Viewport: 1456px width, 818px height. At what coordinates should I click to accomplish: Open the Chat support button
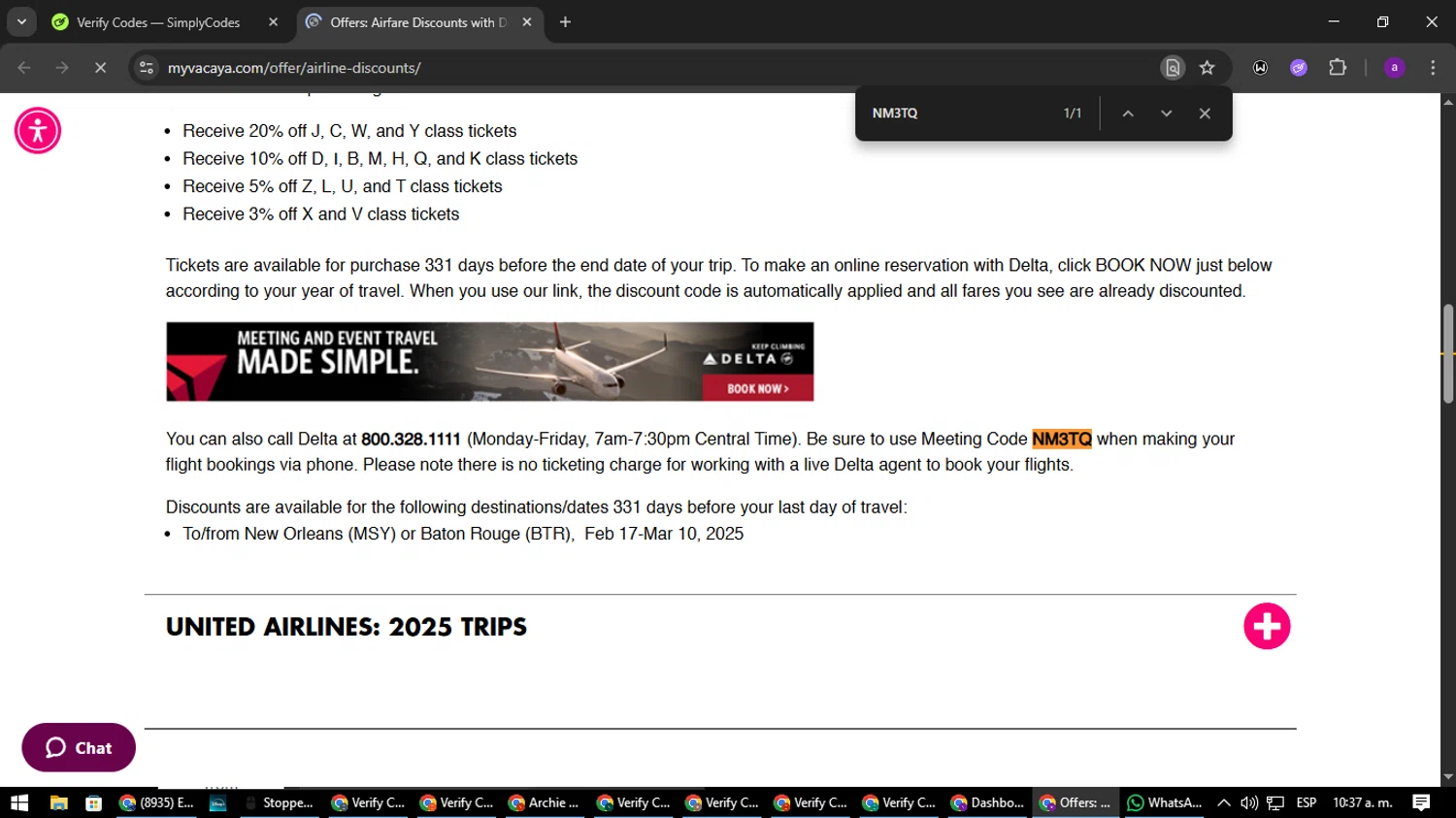79,747
